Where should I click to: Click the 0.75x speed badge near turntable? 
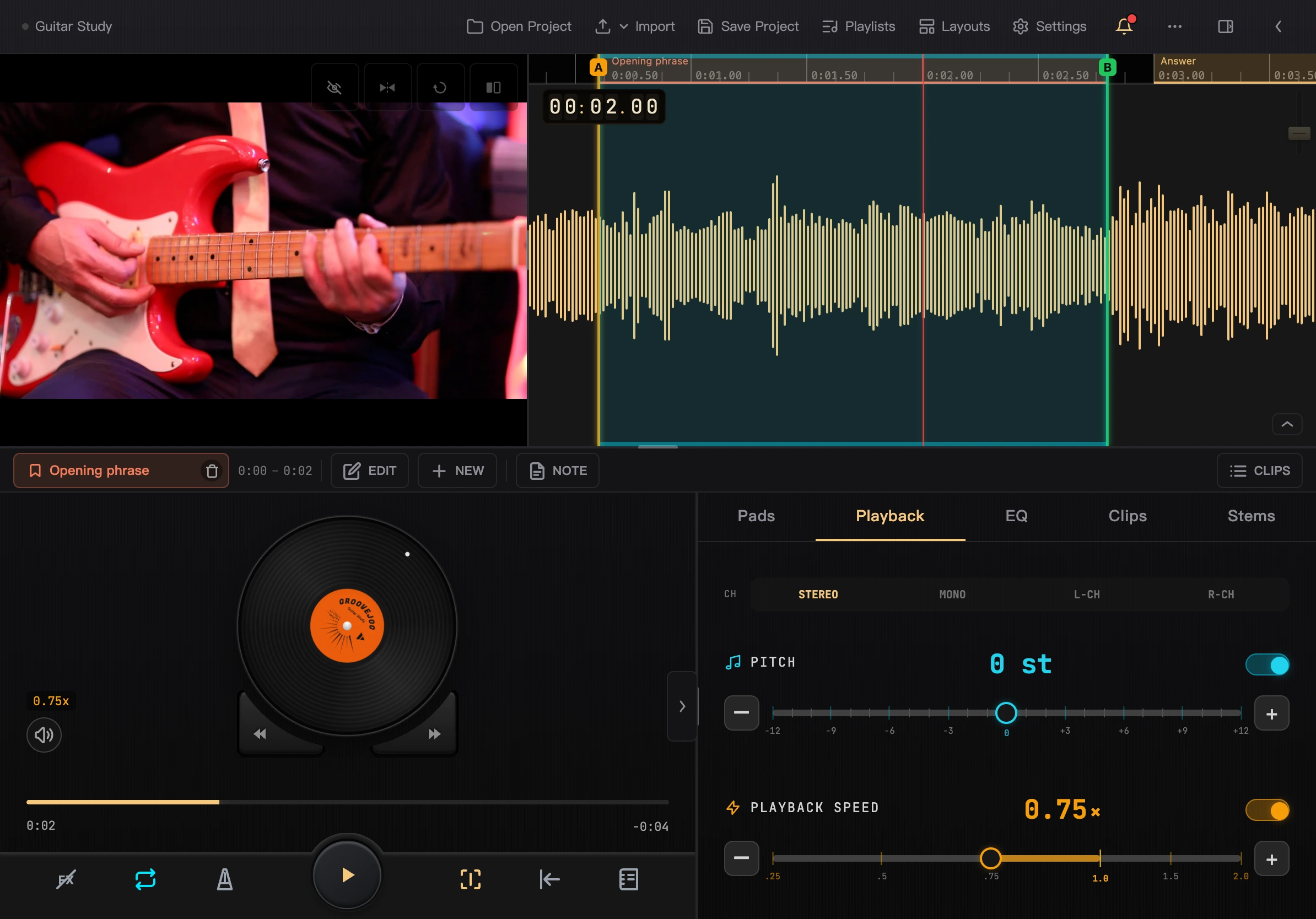coord(51,701)
